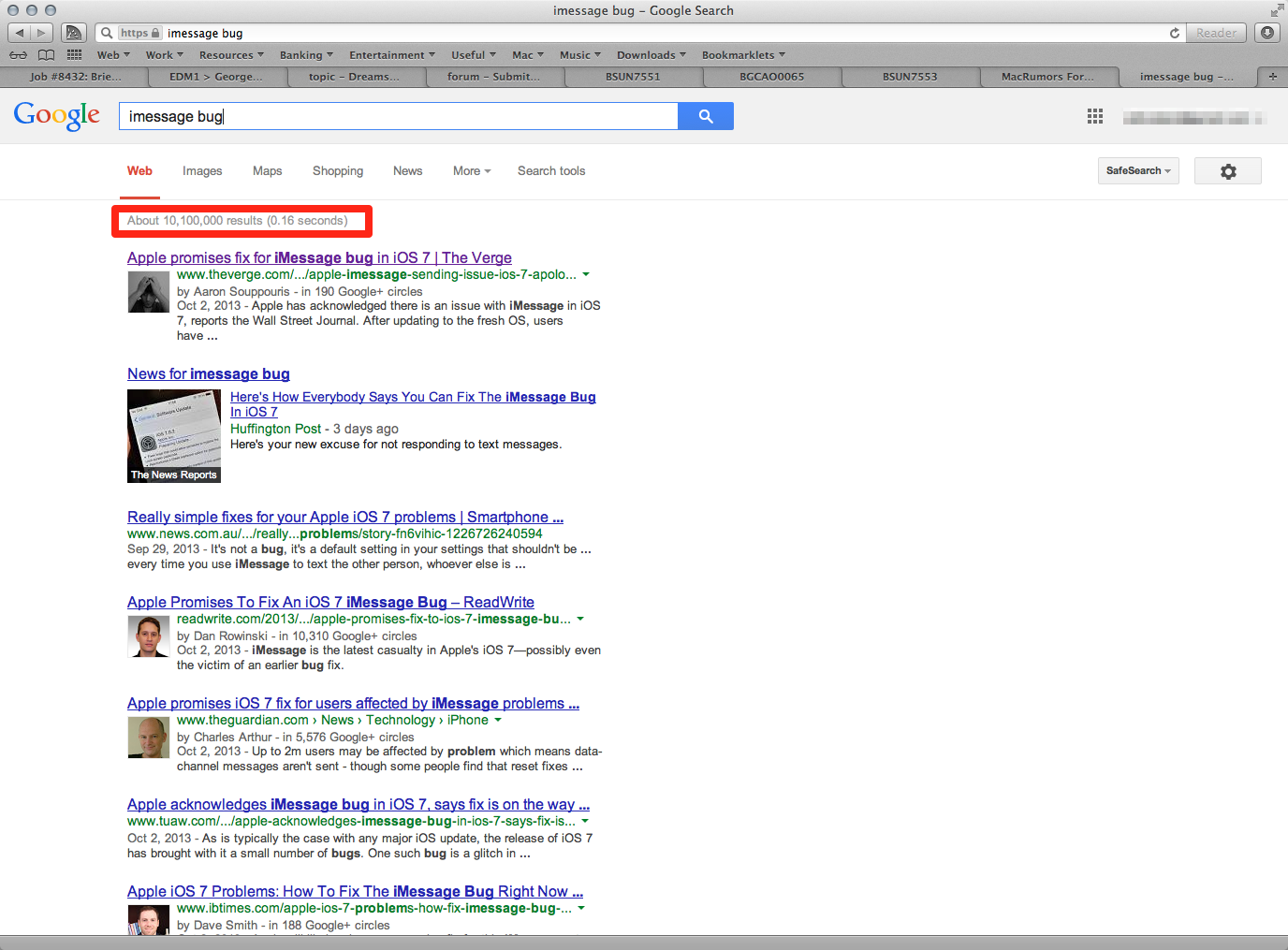Switch to BSUN7551 tab
1288x950 pixels.
pos(633,77)
